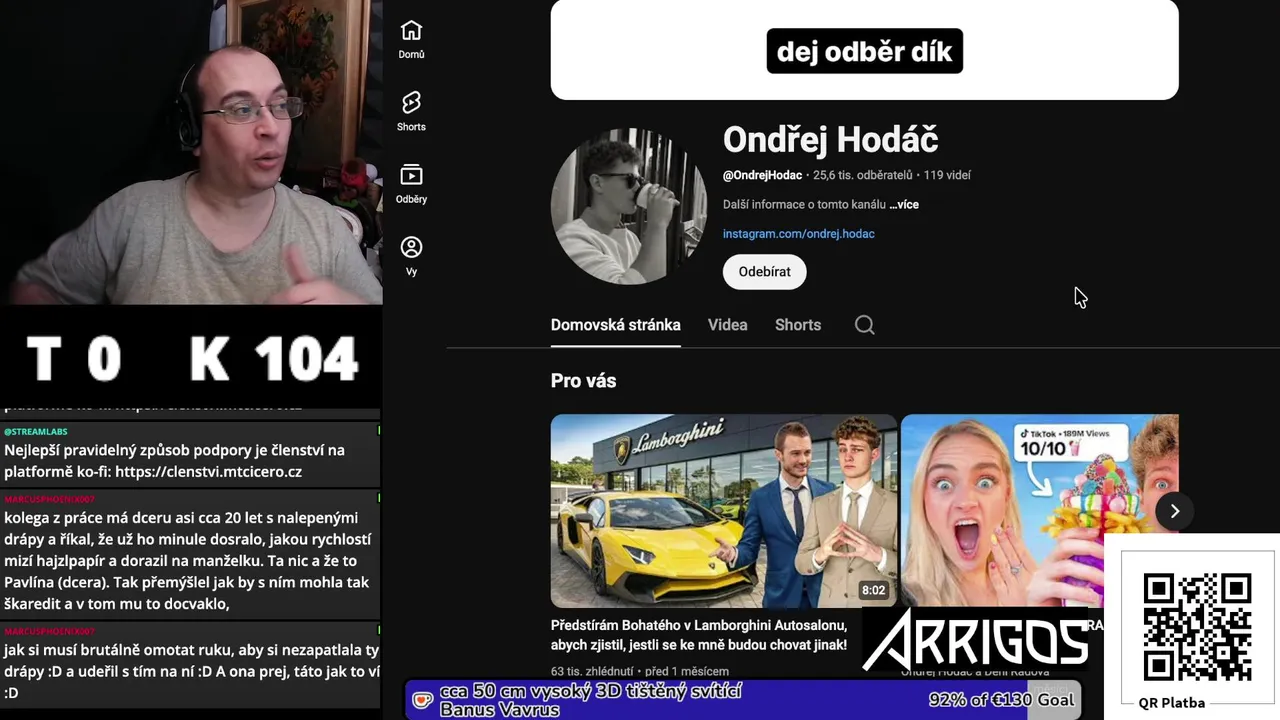Open the Odběry subscriptions icon
This screenshot has width=1280, height=720.
411,184
